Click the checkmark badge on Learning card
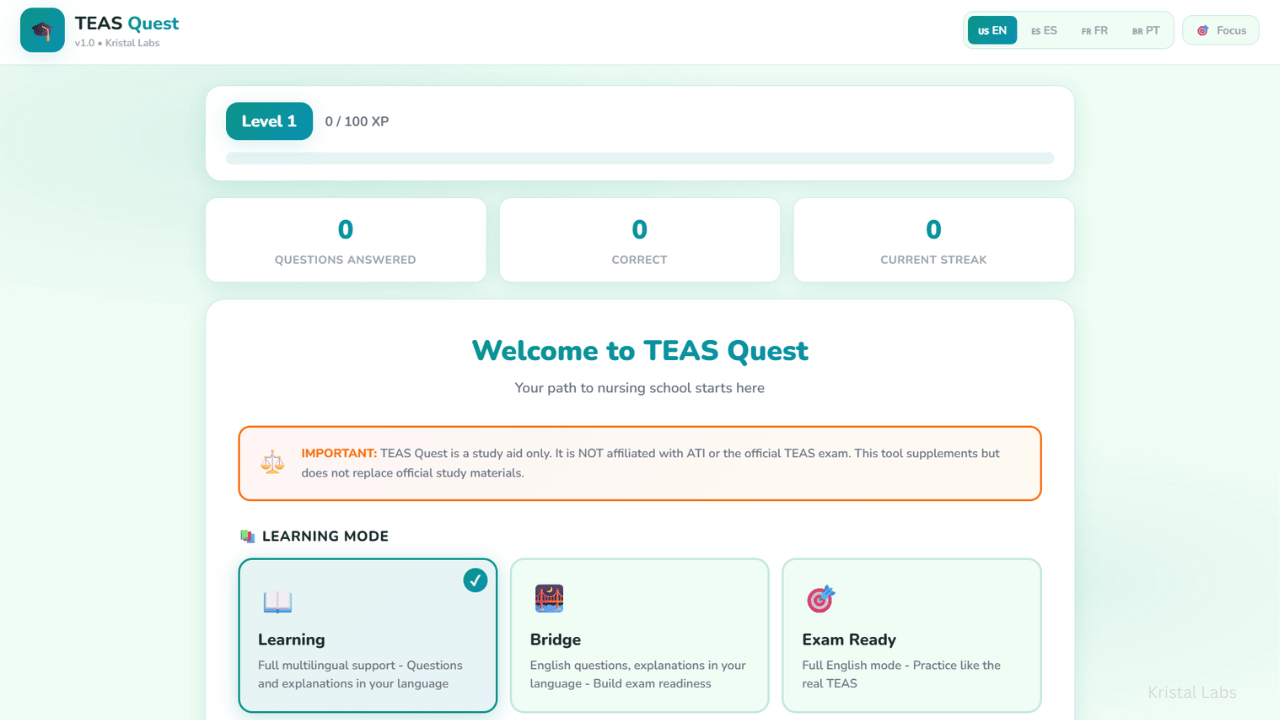This screenshot has width=1280, height=720. point(475,580)
